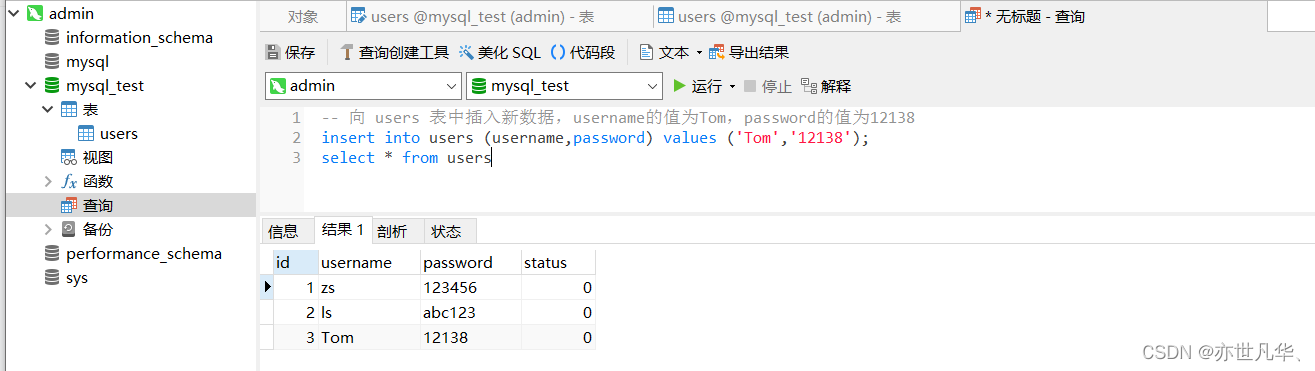Click the Beautify SQL (美化 SQL) icon

(x=466, y=52)
